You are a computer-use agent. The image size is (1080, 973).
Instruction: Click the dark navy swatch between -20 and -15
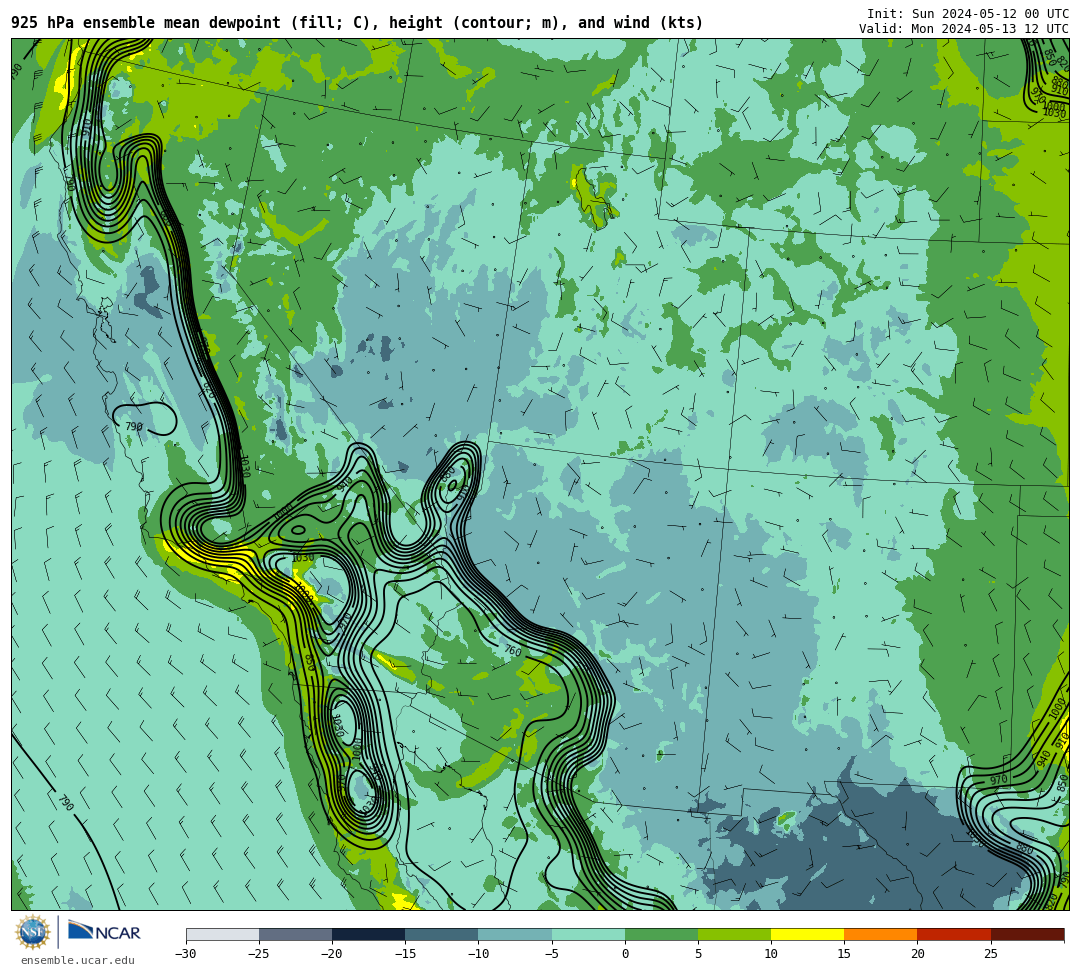pos(368,934)
